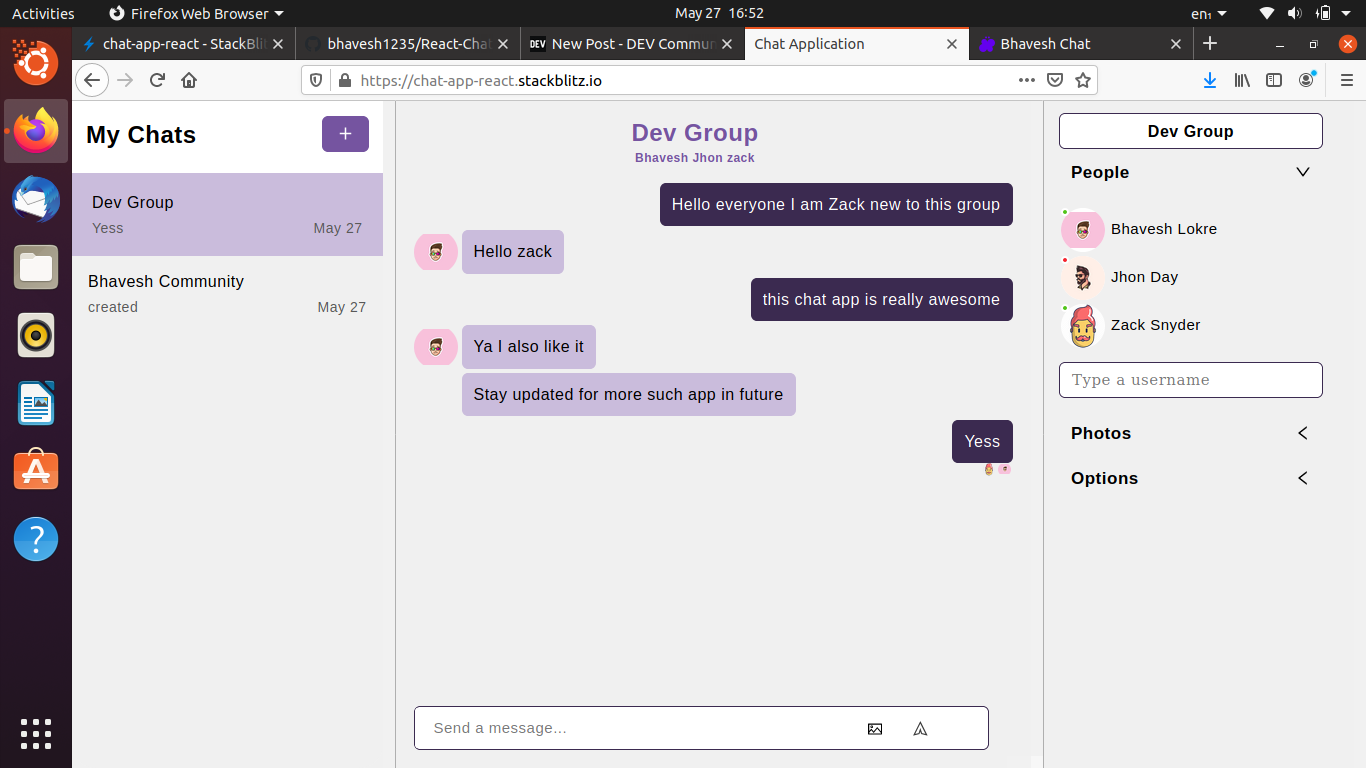Open Ubuntu Software from dock
1366x768 pixels.
pos(36,471)
